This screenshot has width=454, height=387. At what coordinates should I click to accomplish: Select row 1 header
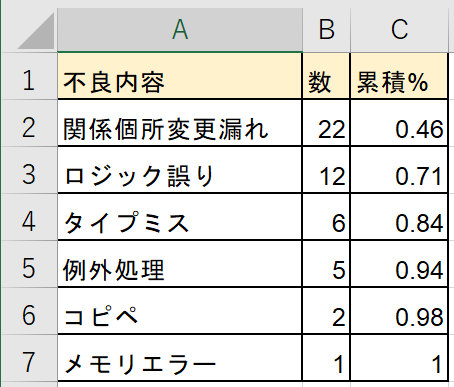tap(29, 76)
